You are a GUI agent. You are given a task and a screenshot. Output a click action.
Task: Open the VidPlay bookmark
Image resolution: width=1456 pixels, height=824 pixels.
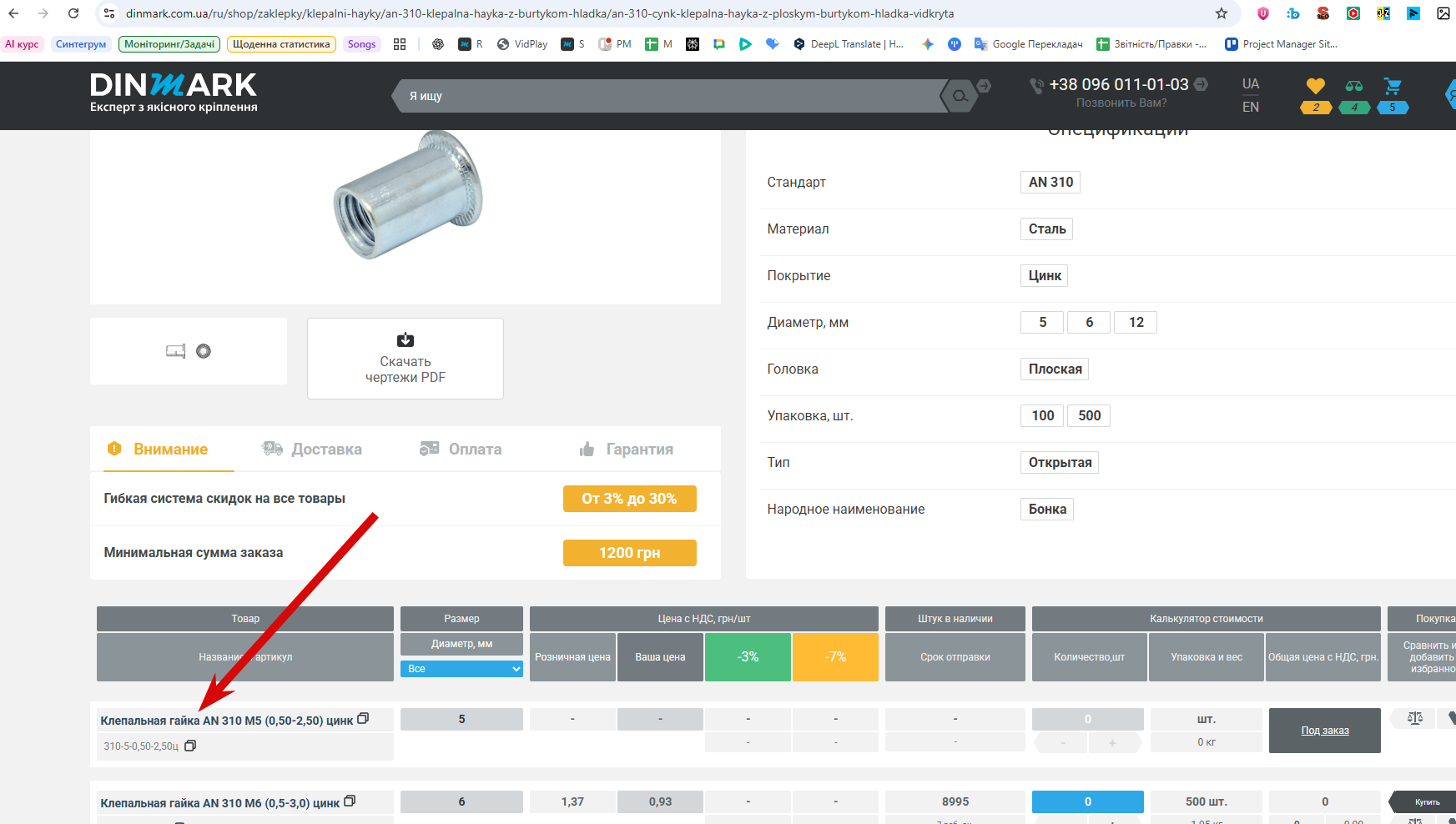click(522, 44)
